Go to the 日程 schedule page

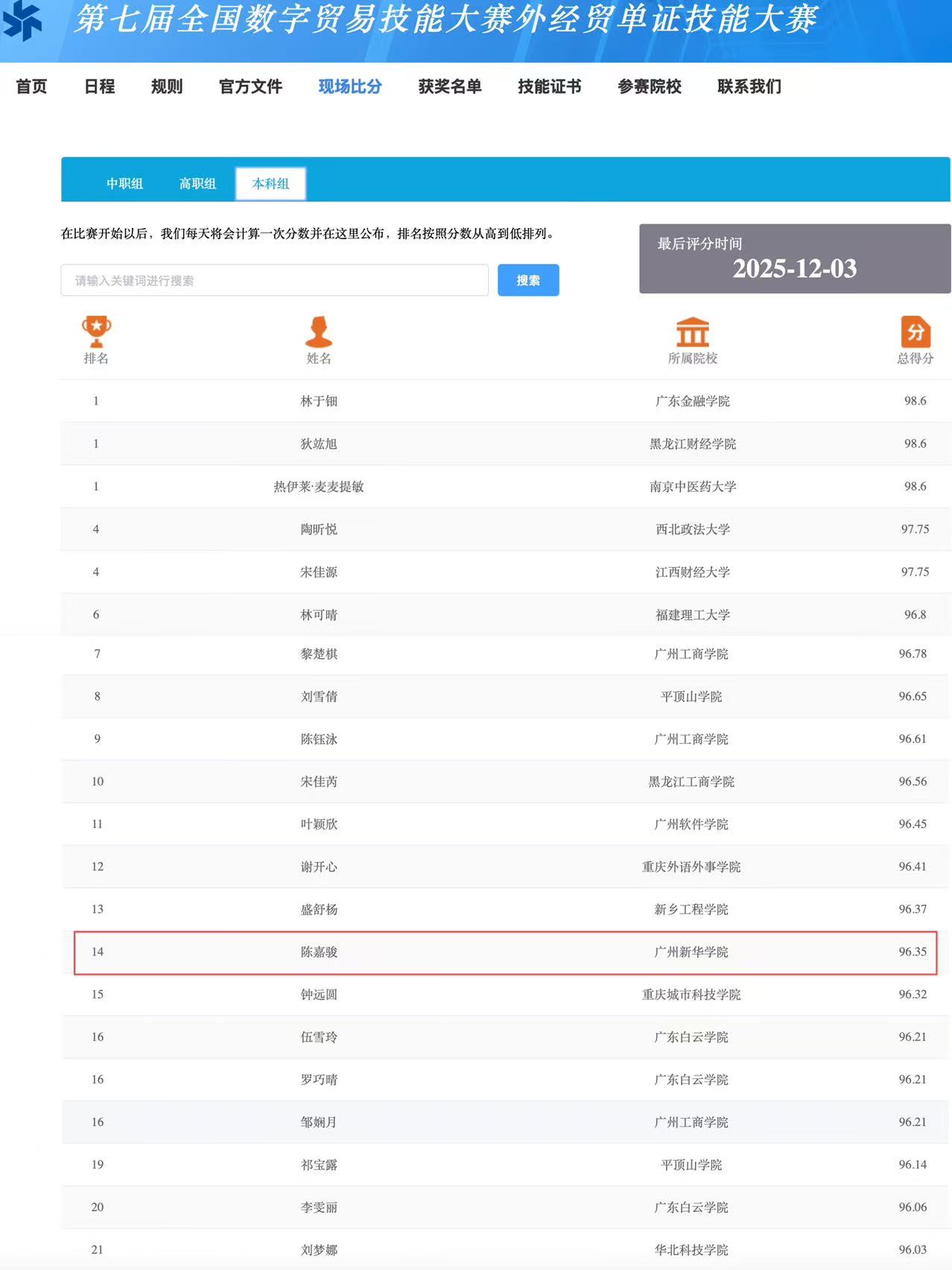coord(99,86)
